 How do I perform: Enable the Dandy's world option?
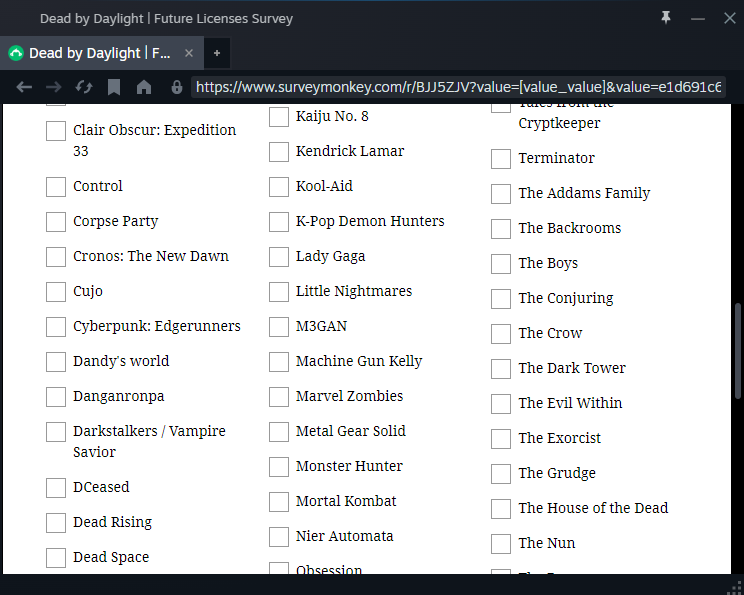click(56, 362)
